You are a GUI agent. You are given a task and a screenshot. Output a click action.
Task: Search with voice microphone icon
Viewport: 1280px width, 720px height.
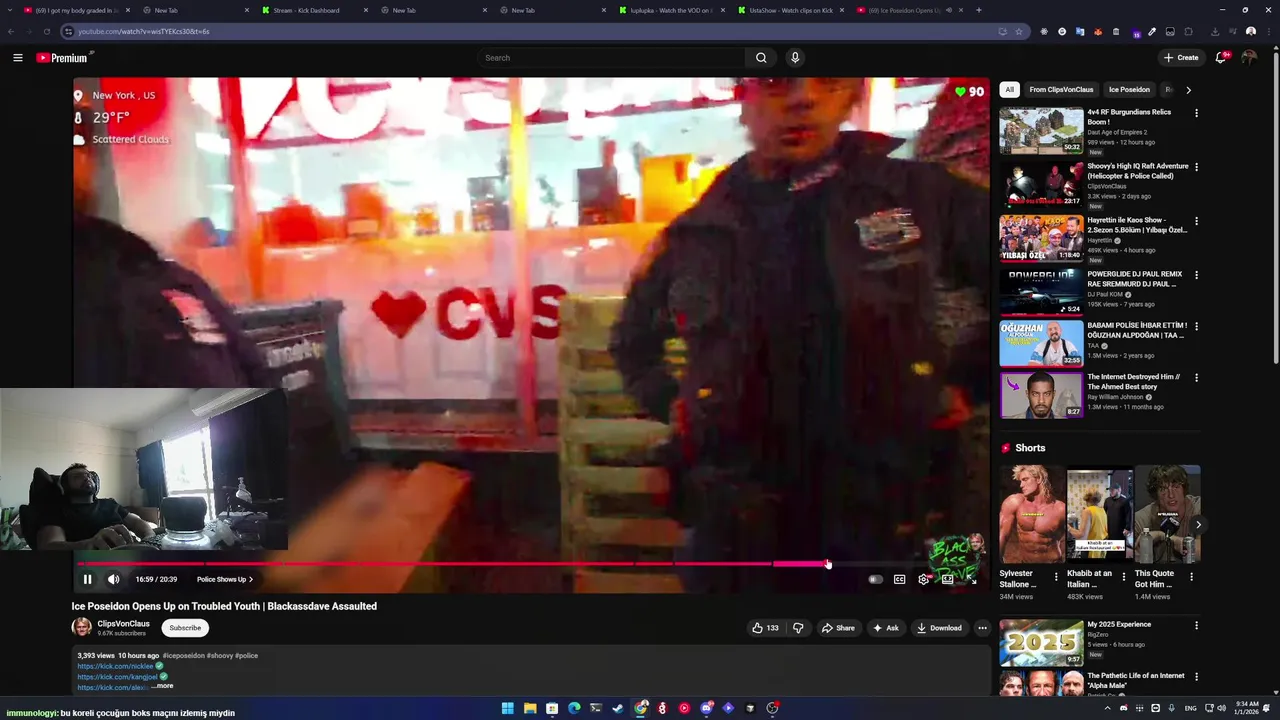point(795,58)
